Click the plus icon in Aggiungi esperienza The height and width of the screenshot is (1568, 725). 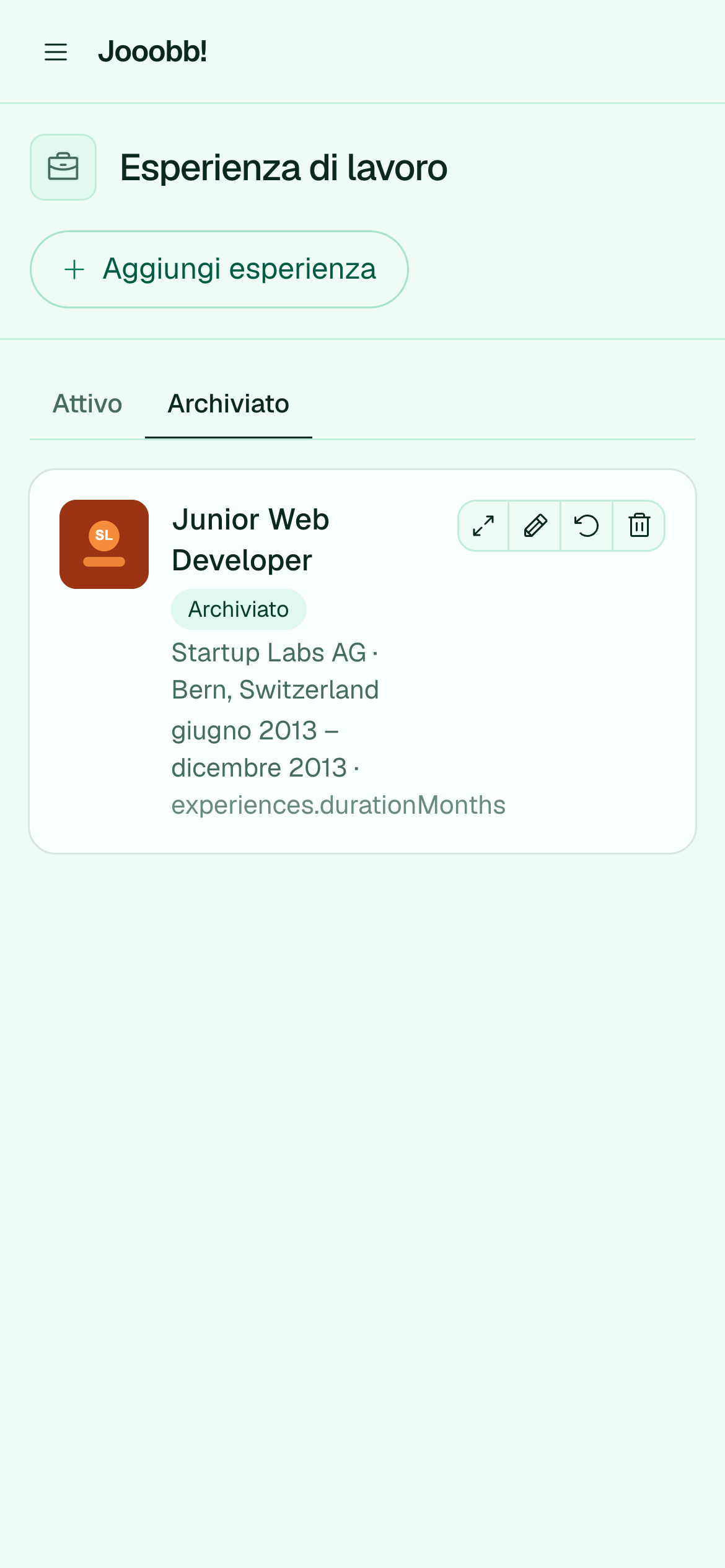(x=74, y=269)
